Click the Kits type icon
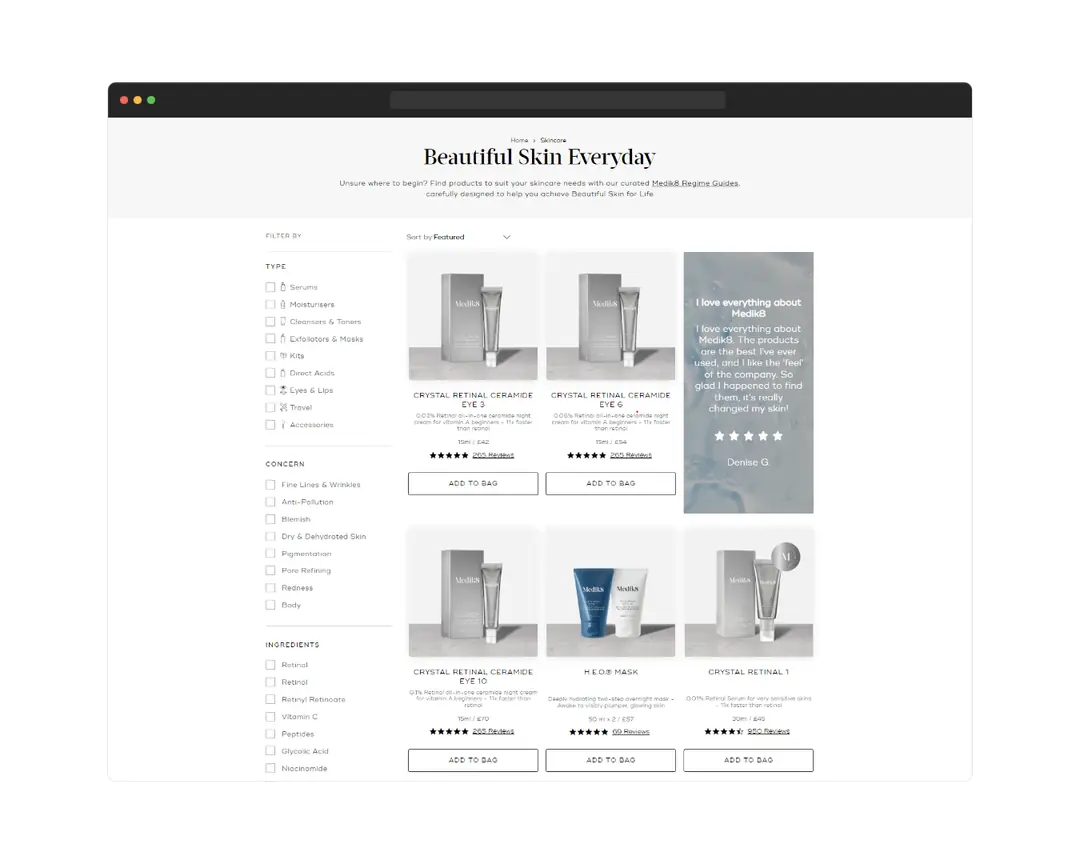This screenshot has height=864, width=1080. point(282,356)
